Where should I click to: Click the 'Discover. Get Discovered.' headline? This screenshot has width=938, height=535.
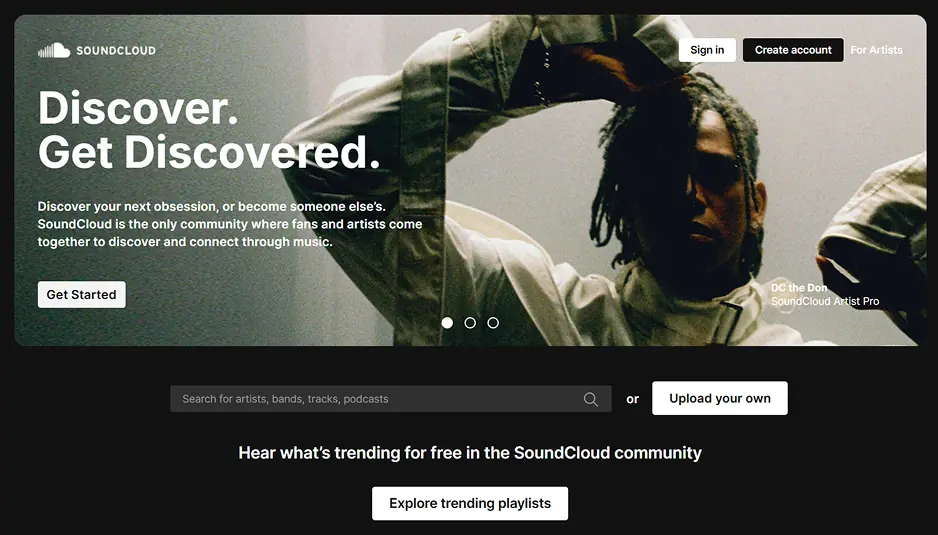click(209, 130)
